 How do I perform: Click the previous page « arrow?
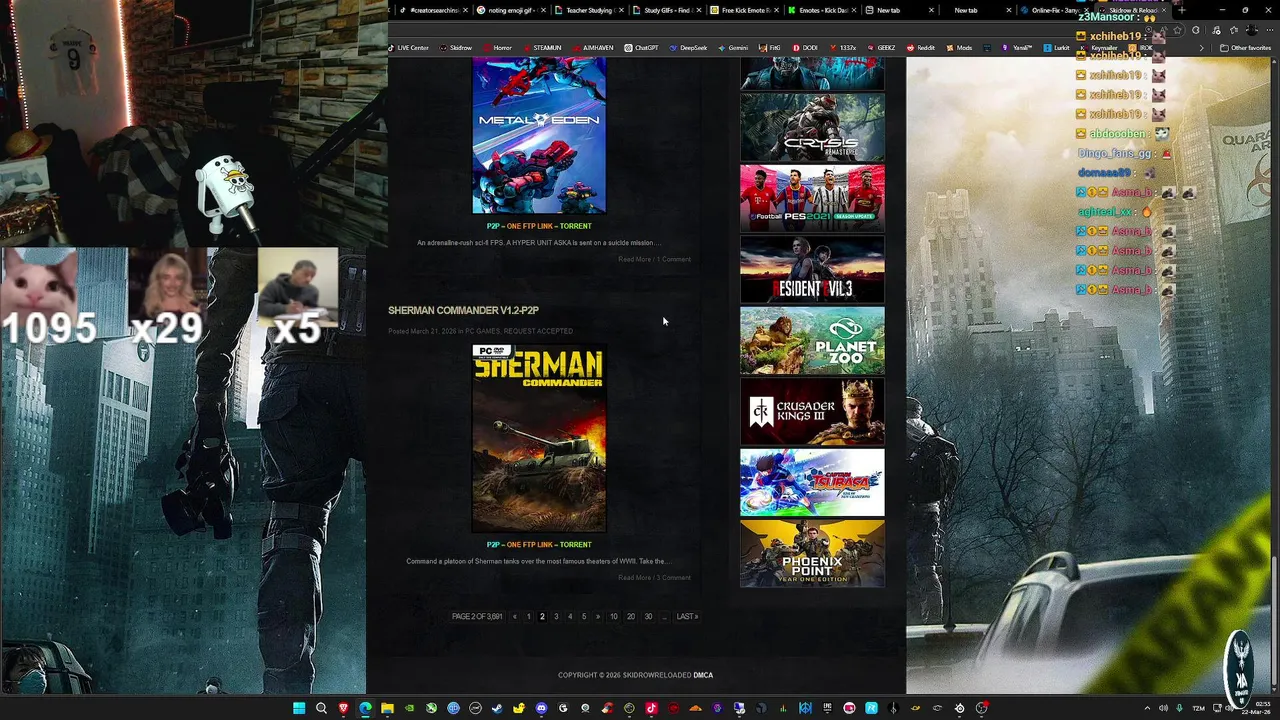[x=515, y=616]
